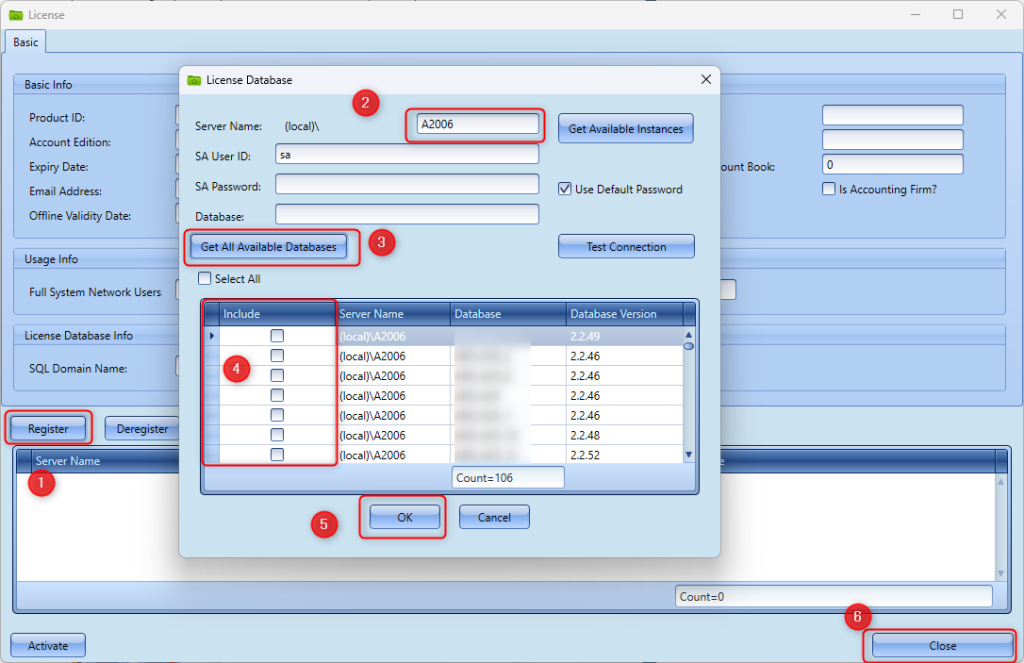Click the Register button
The height and width of the screenshot is (663, 1024).
[x=48, y=429]
